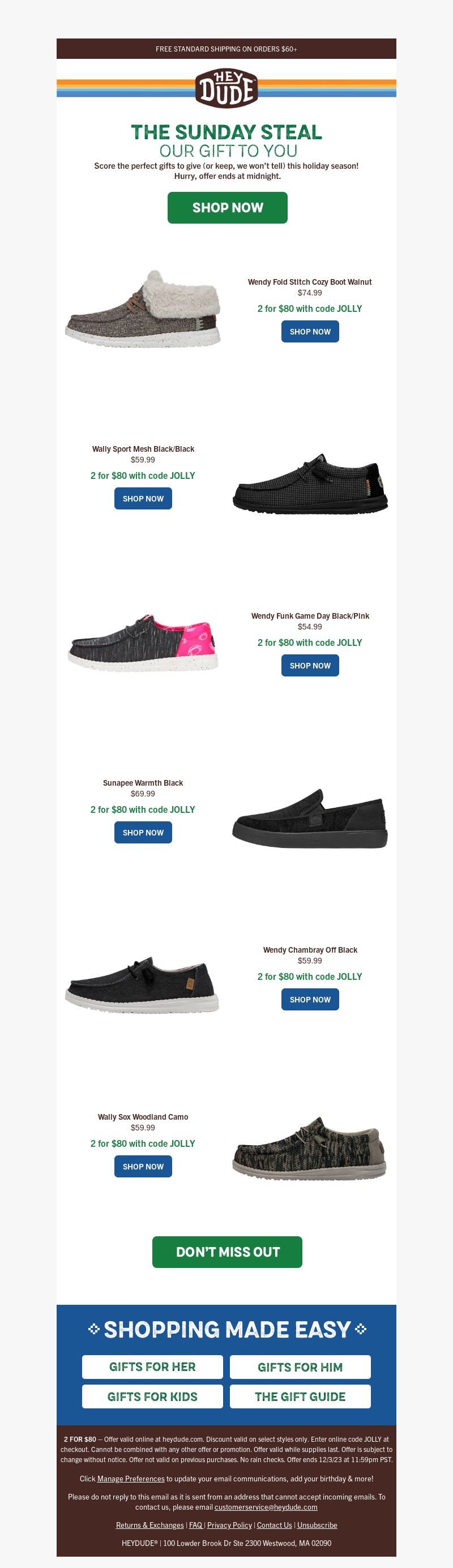
Task: Open the Wendy Fold Stitch Cozy Boot image
Action: 143,309
